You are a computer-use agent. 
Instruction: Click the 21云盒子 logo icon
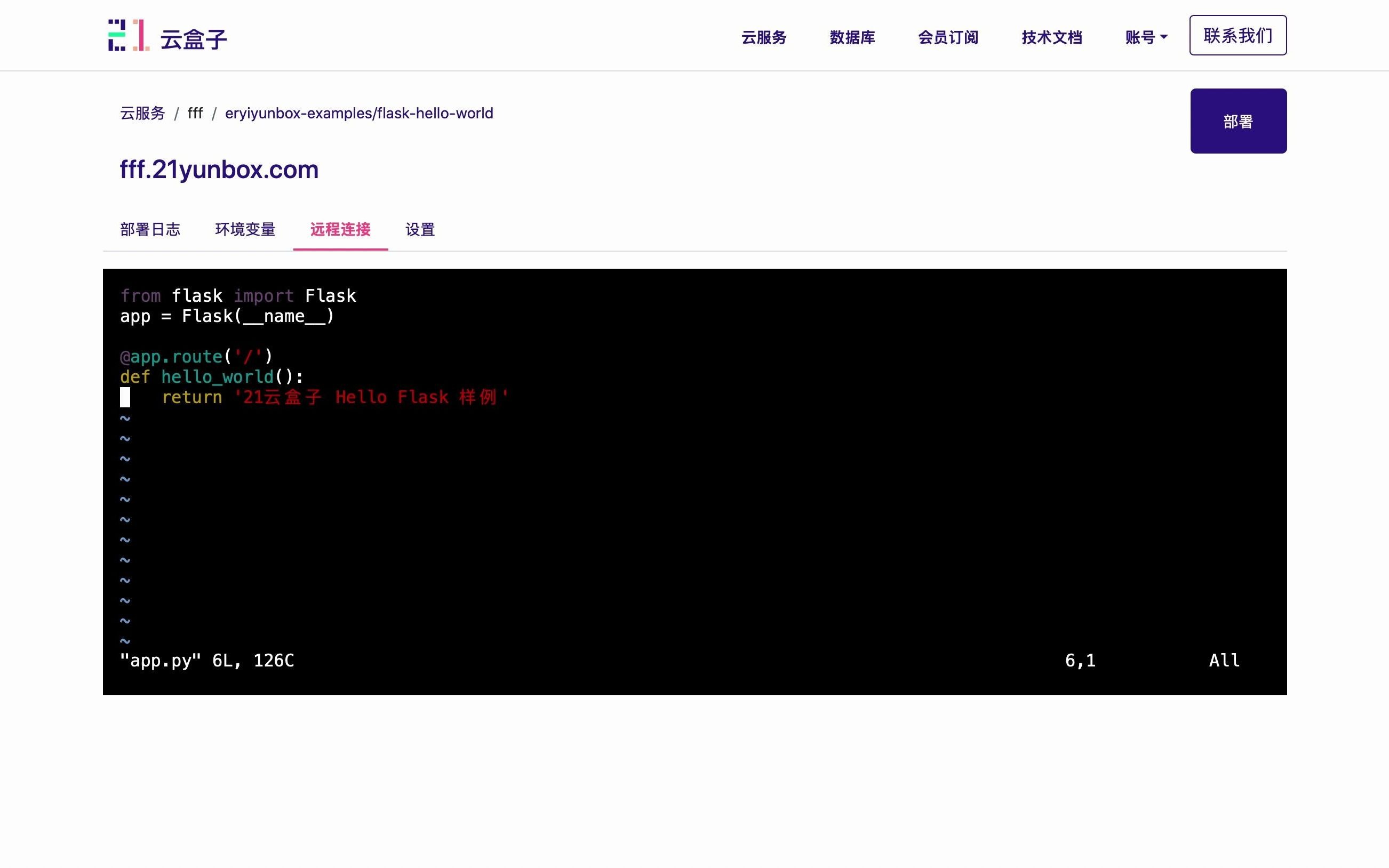pos(129,35)
